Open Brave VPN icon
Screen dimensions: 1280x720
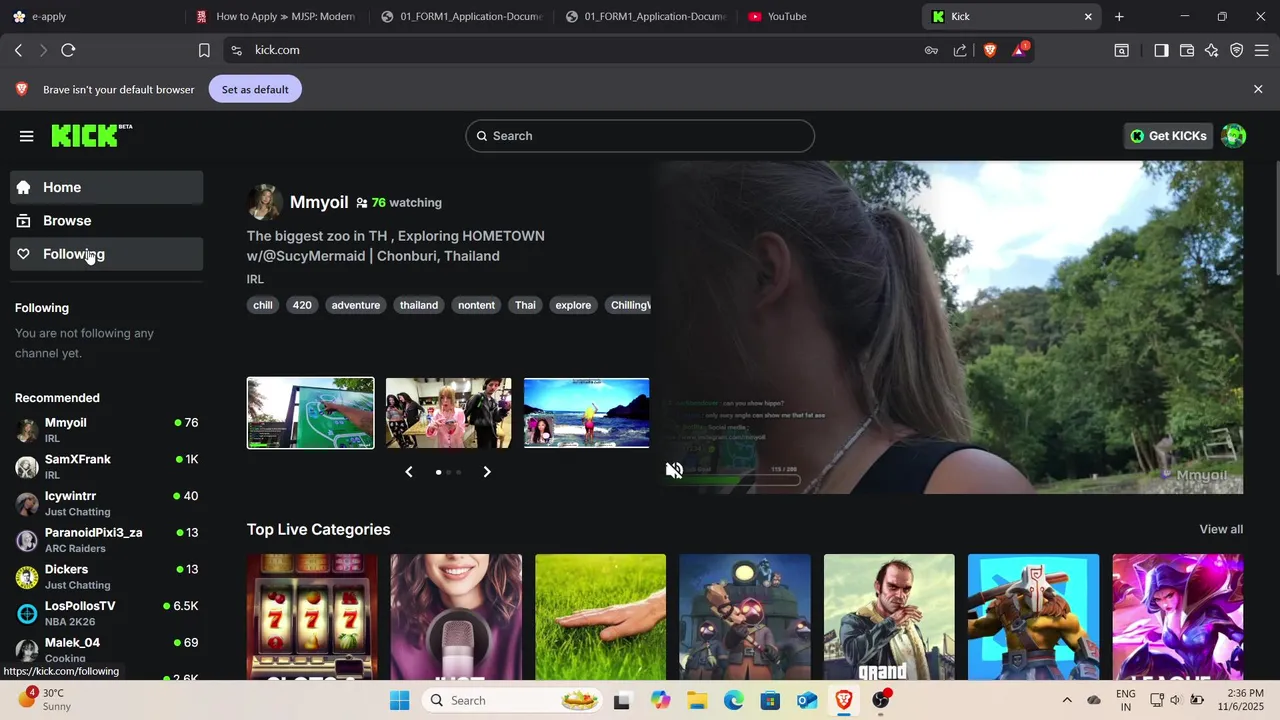tap(1237, 50)
